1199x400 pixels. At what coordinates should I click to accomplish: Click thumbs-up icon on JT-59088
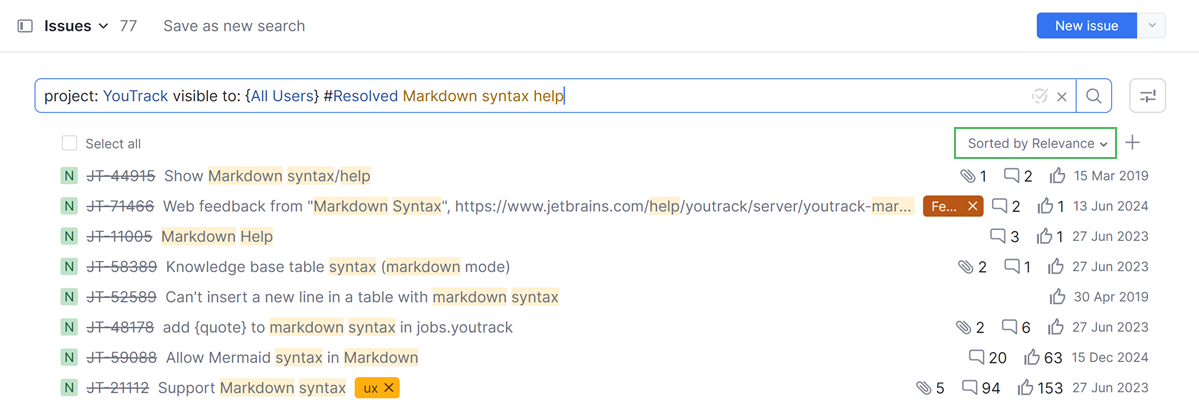tap(1031, 357)
